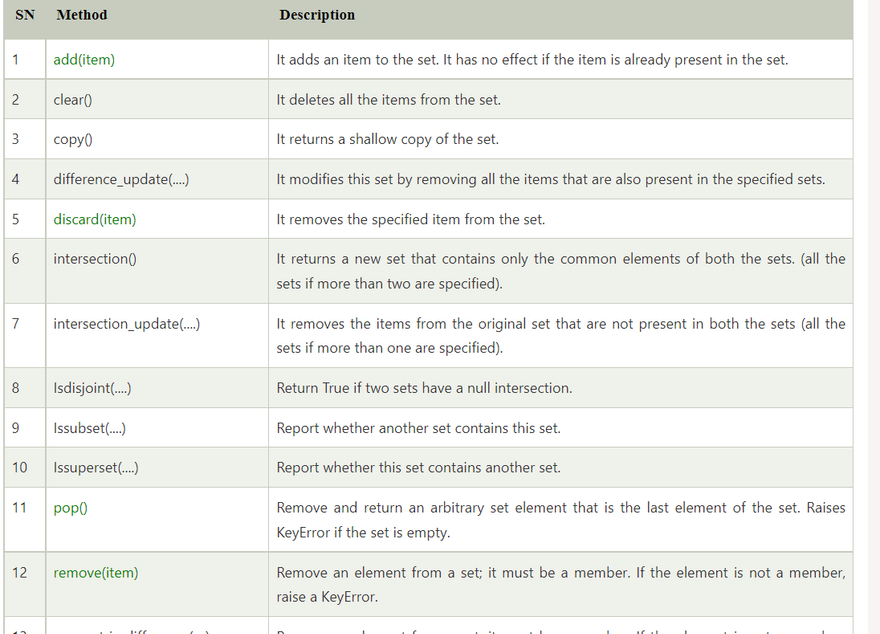Open the remove(item) method link
Image resolution: width=880 pixels, height=634 pixels.
[96, 573]
